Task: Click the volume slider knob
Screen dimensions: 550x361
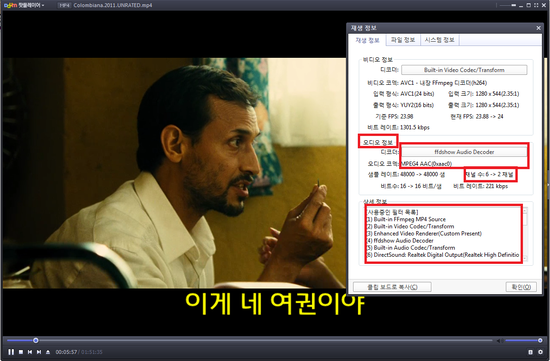Action: (x=540, y=340)
